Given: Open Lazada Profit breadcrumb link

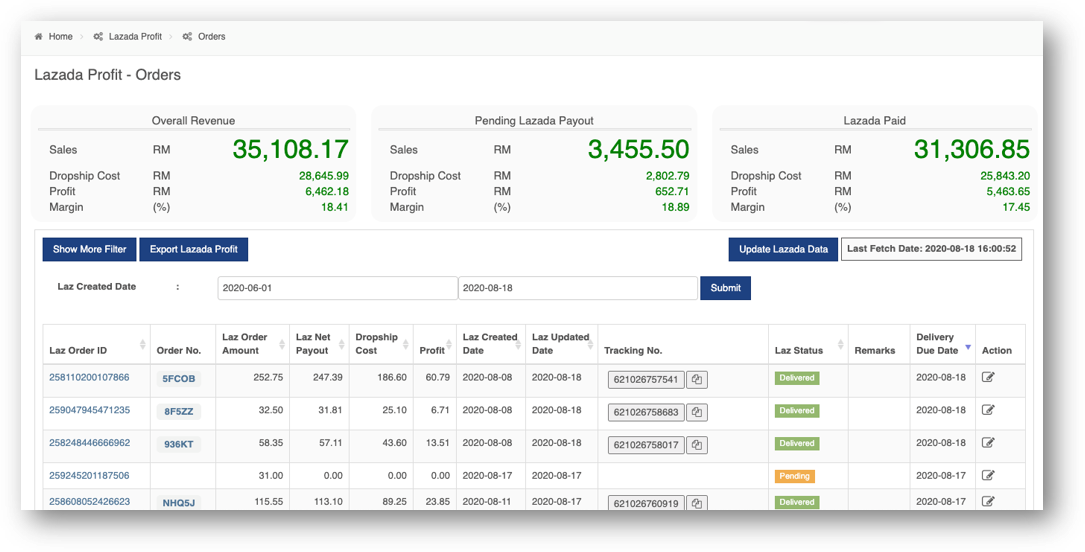Looking at the screenshot, I should [x=135, y=37].
